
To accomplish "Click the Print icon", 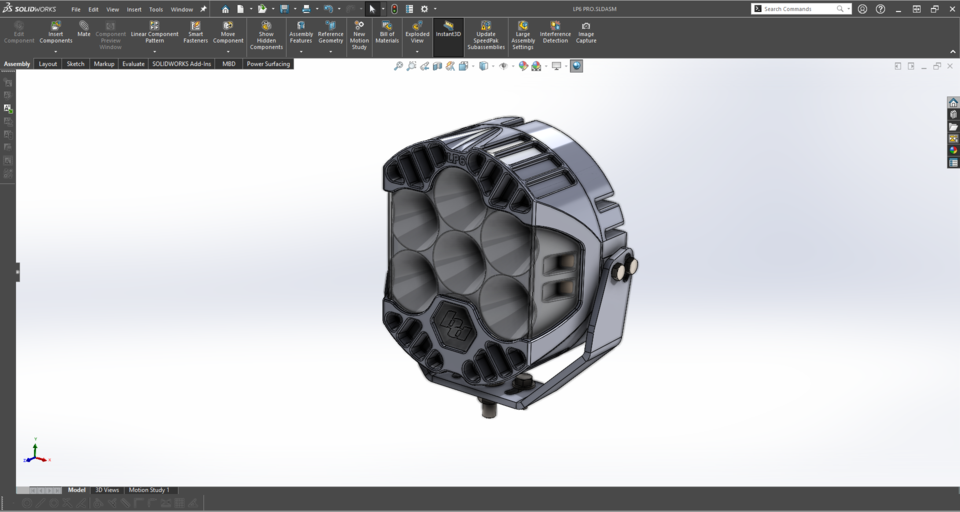I will click(306, 9).
